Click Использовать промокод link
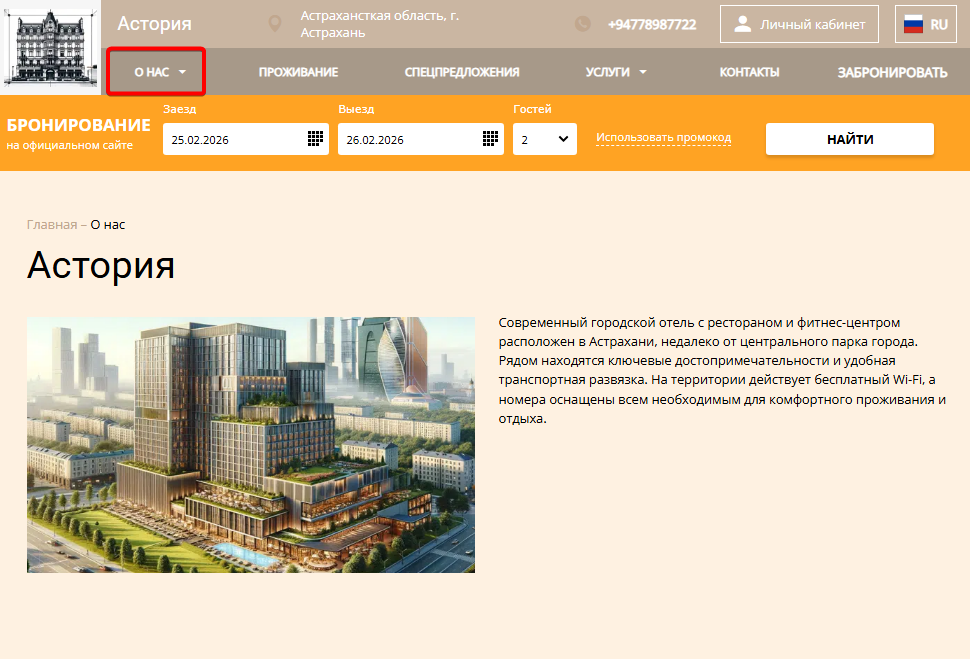This screenshot has width=970, height=659. tap(663, 137)
